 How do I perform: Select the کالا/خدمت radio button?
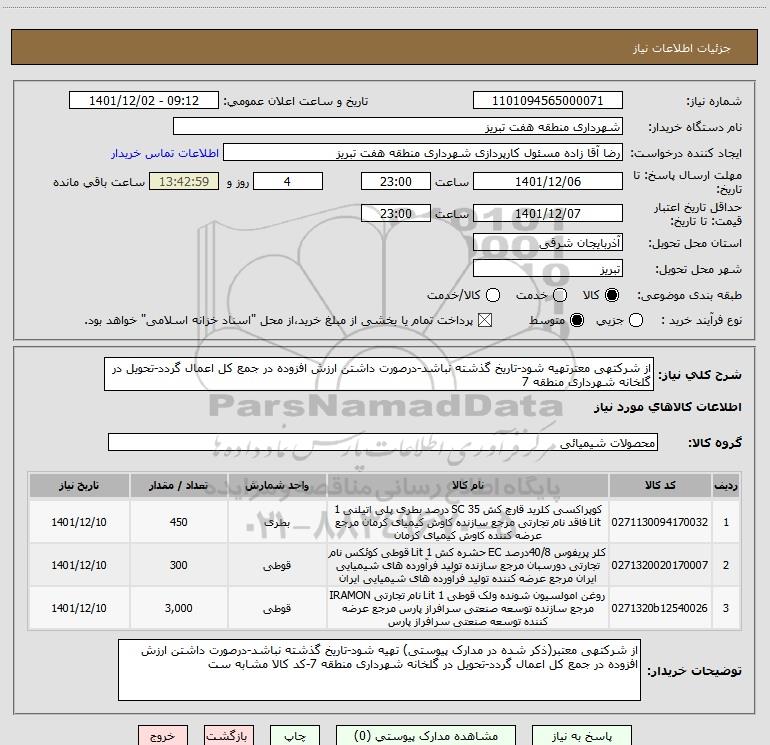[493, 295]
